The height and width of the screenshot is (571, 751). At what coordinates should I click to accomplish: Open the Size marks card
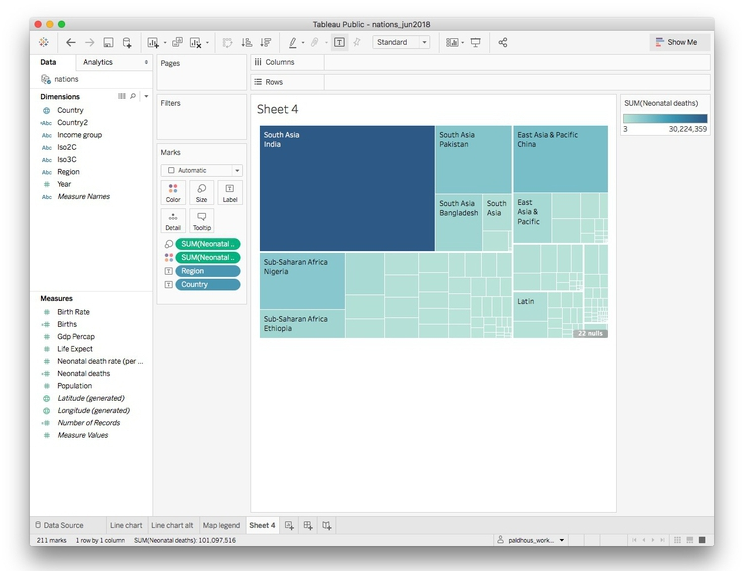(x=202, y=193)
